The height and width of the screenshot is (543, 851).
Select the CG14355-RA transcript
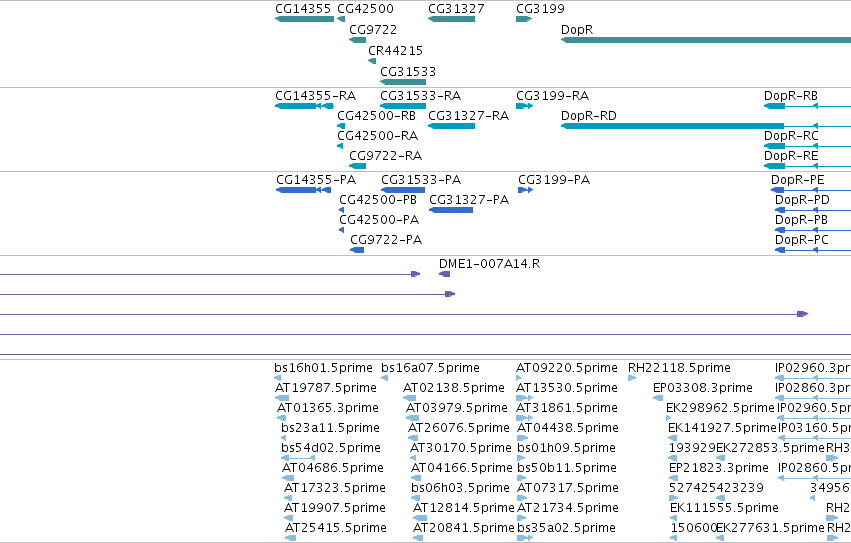(304, 106)
